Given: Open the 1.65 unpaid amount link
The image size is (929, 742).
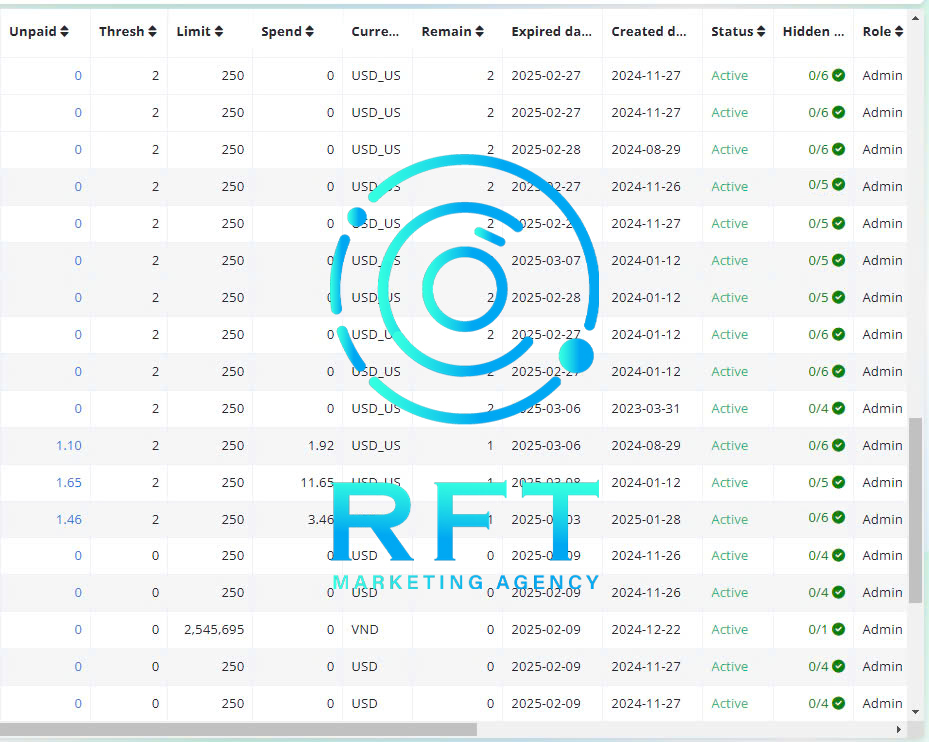Looking at the screenshot, I should [69, 482].
